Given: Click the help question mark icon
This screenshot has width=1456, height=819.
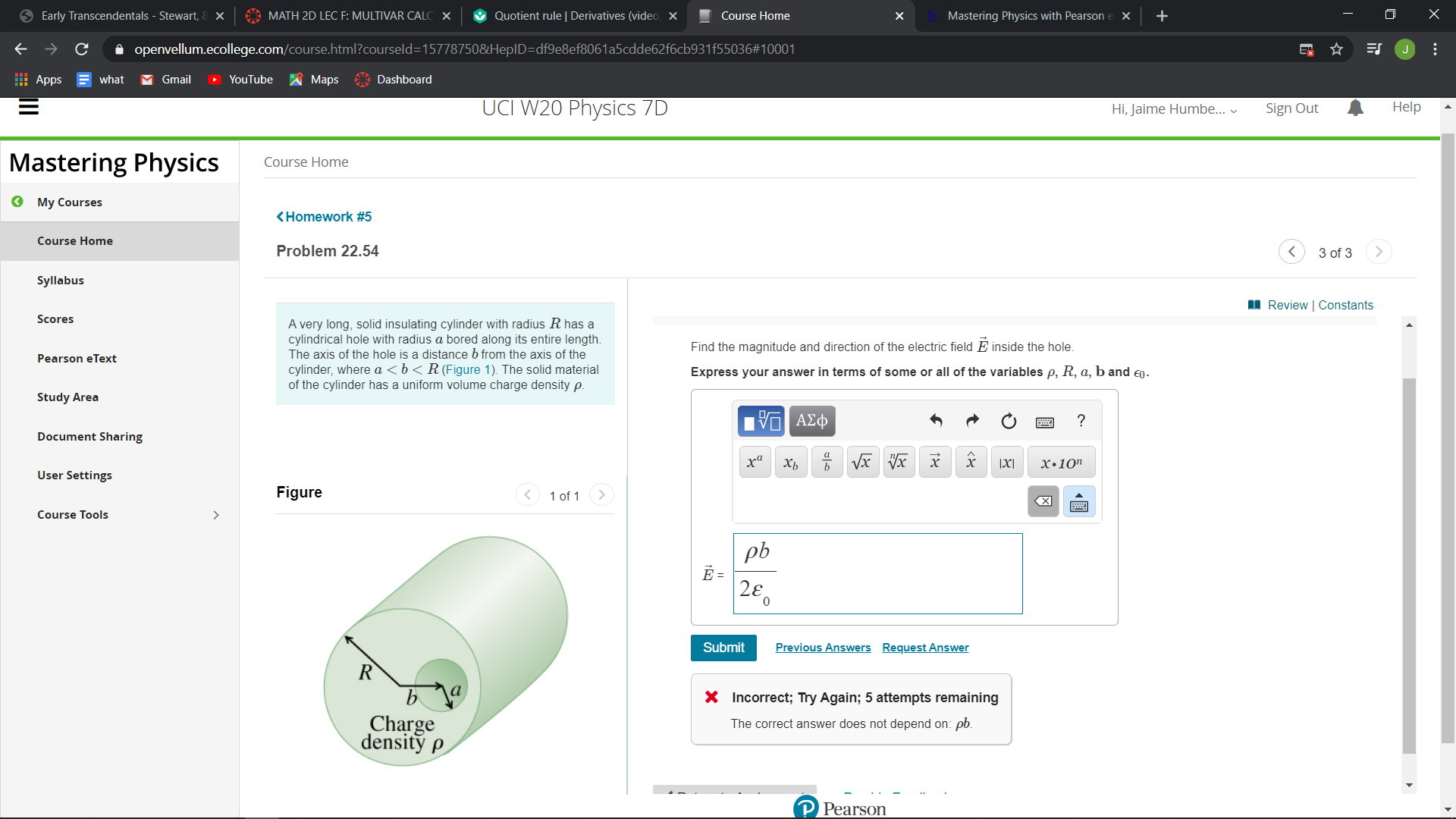Looking at the screenshot, I should [1080, 421].
